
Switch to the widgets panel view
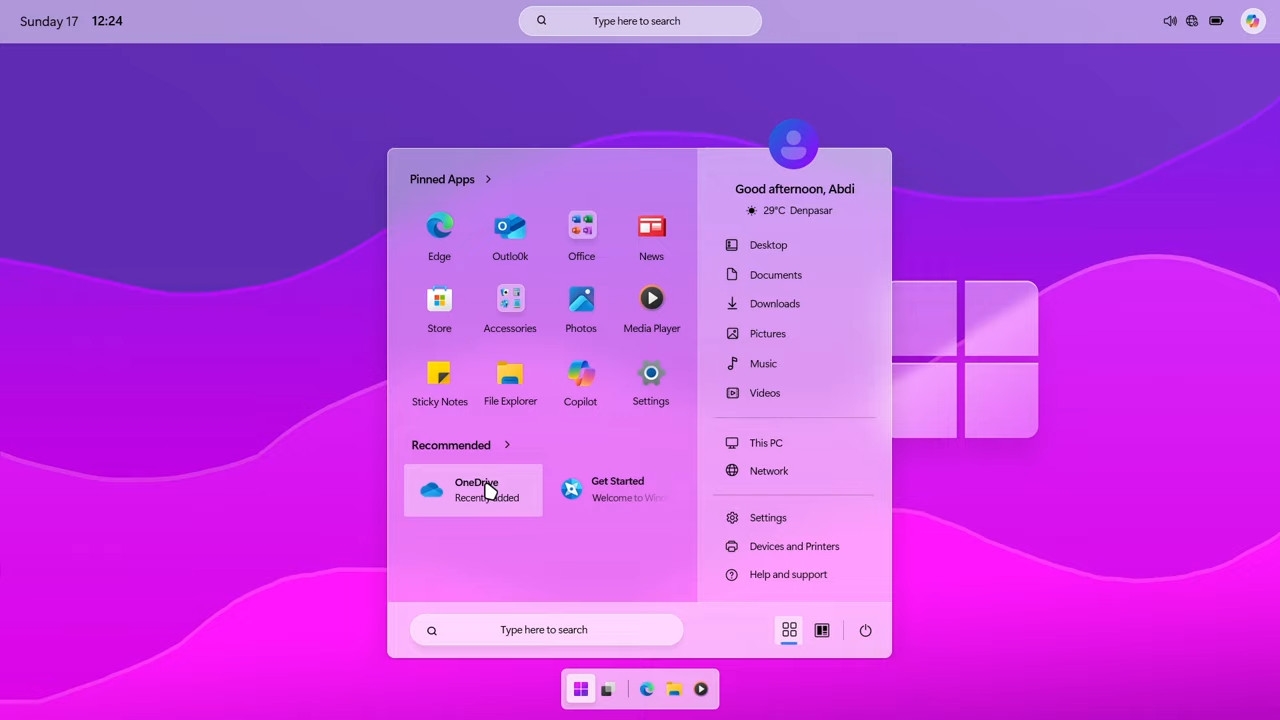click(x=821, y=630)
